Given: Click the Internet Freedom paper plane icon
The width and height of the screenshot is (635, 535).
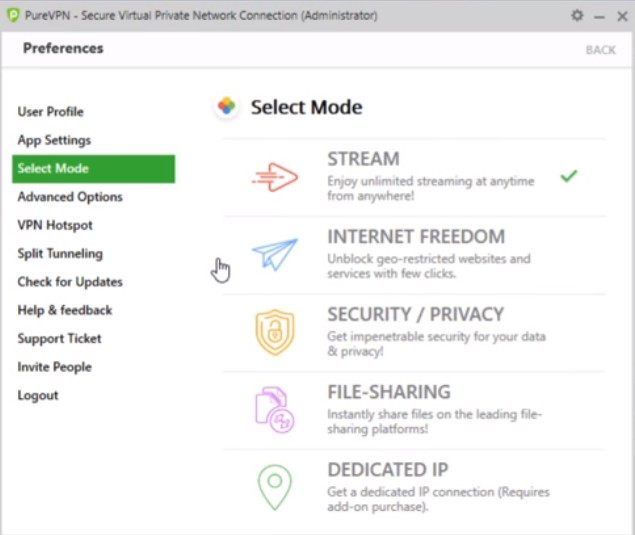Looking at the screenshot, I should click(275, 255).
